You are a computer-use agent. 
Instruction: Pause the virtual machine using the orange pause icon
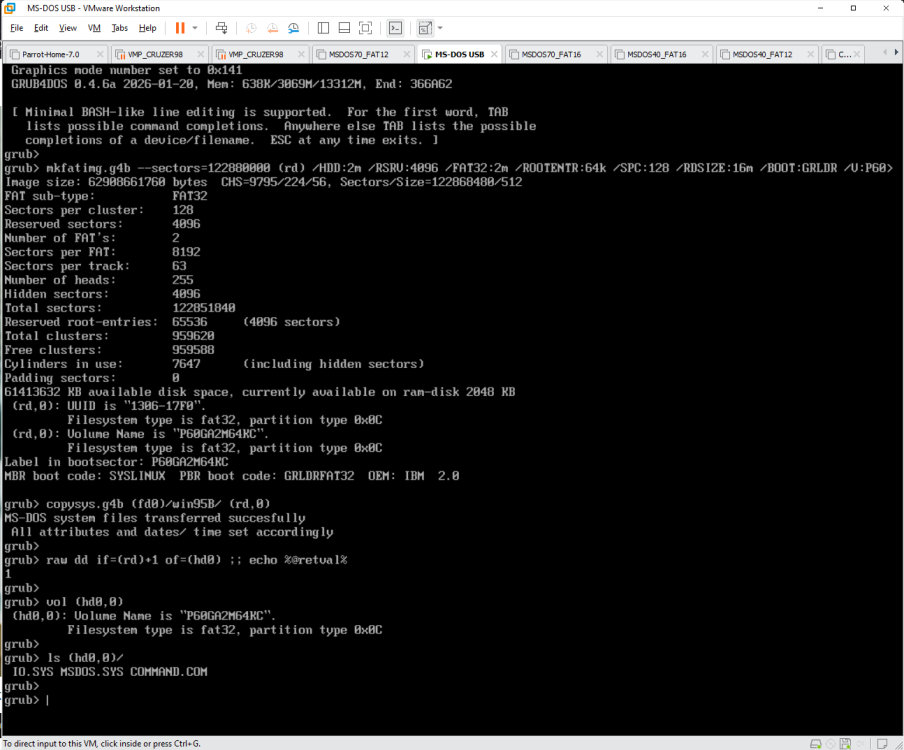point(180,28)
